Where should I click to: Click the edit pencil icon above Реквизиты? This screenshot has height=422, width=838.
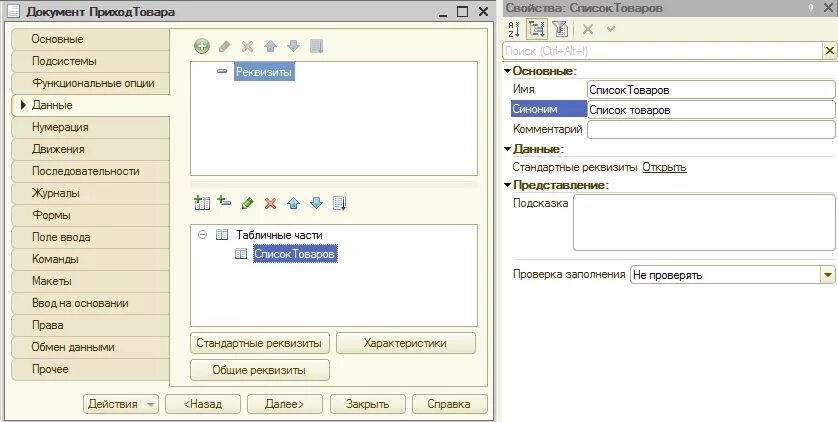click(x=224, y=46)
